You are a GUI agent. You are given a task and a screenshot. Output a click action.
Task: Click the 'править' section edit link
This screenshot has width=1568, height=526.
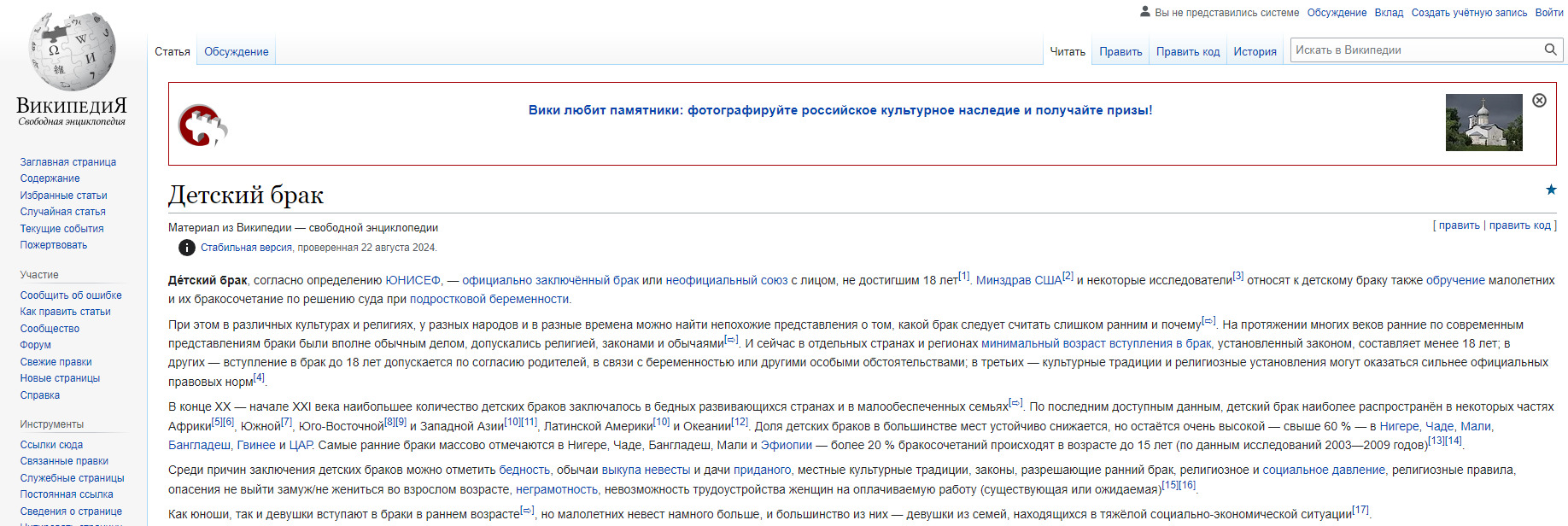pos(1459,225)
